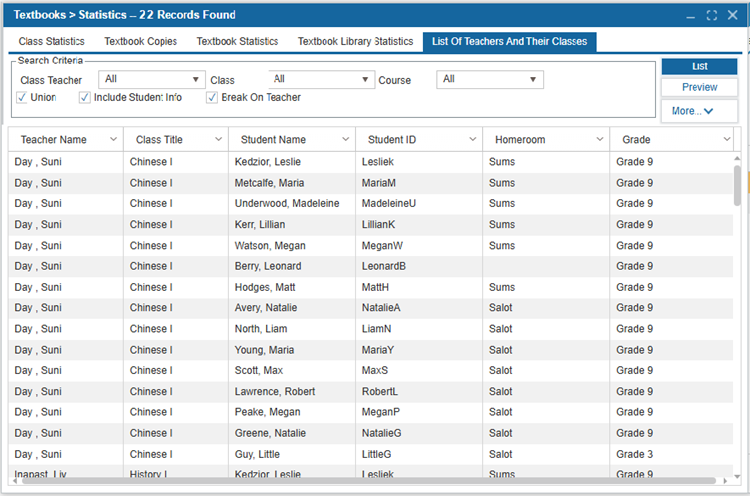Screen dimensions: 750x496
Task: Open Grade column filter chevron
Action: [727, 139]
